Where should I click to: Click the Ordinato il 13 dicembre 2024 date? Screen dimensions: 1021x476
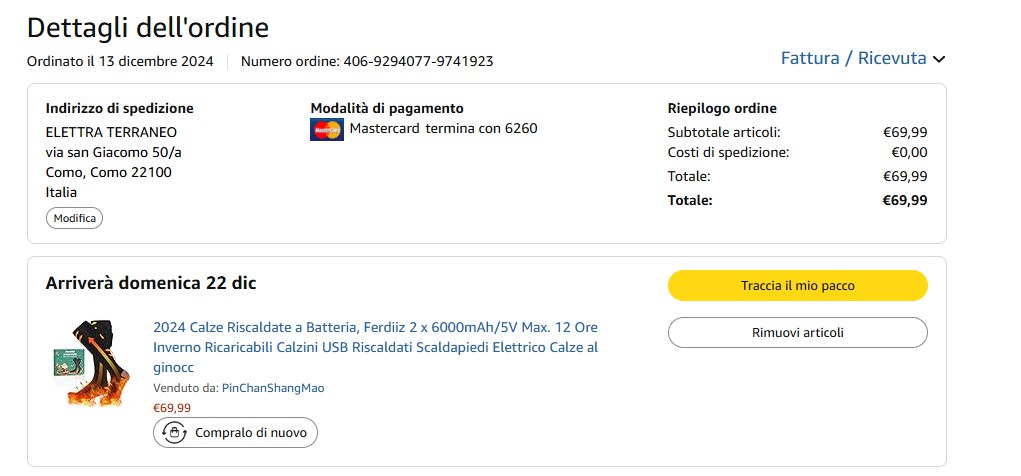(x=120, y=61)
